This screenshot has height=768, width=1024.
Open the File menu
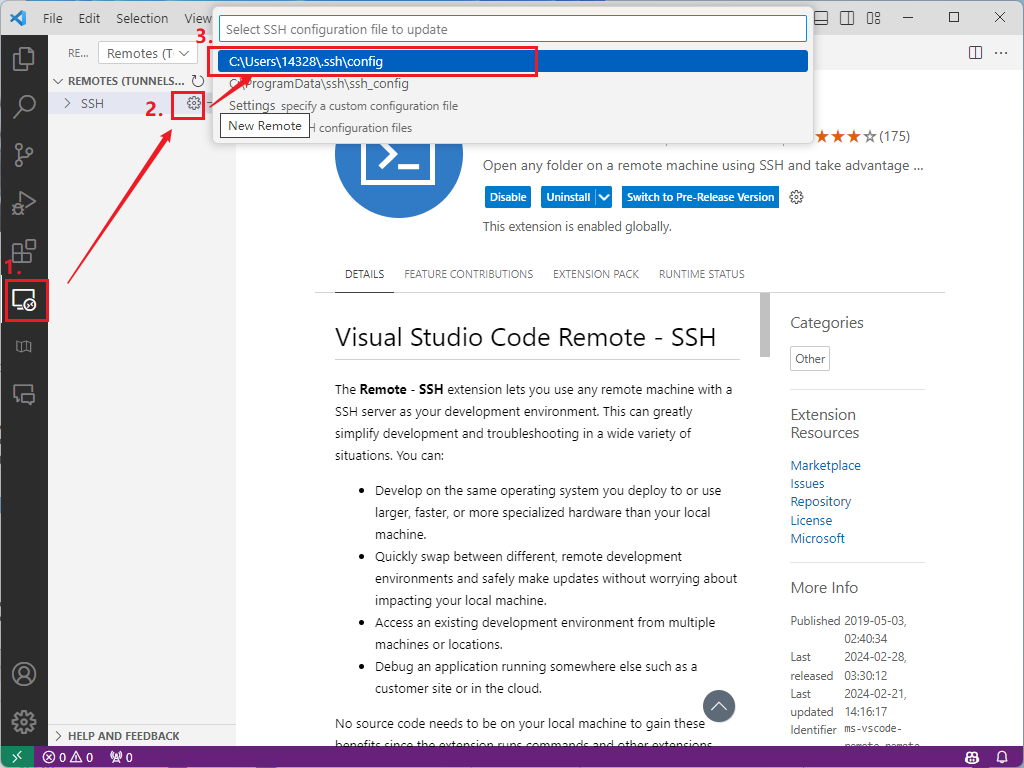click(x=52, y=18)
